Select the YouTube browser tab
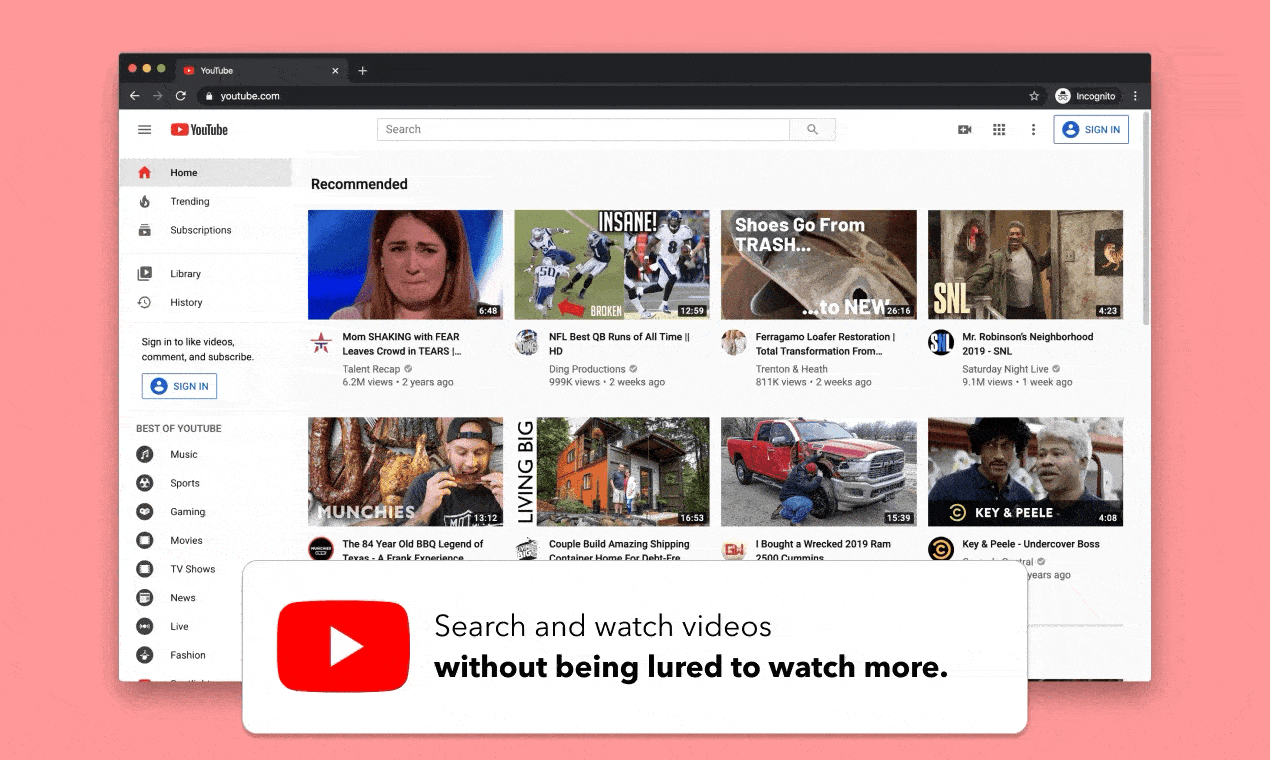The width and height of the screenshot is (1270, 760). pos(260,71)
